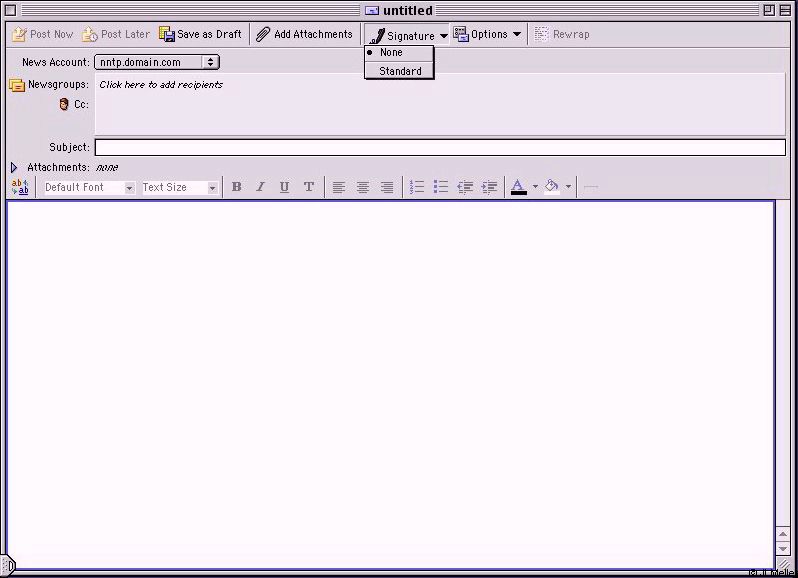Toggle Italic formatting
Screen dimensions: 798x578
(260, 187)
